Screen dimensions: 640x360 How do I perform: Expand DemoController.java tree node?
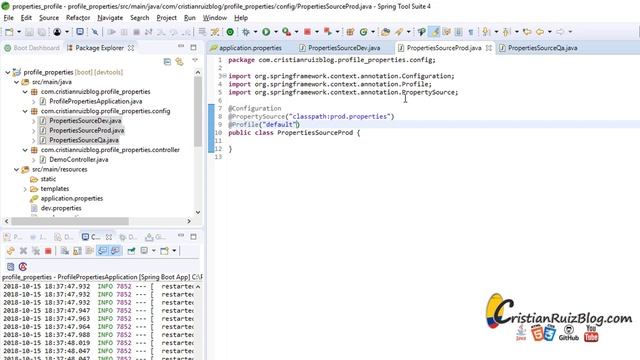33,160
